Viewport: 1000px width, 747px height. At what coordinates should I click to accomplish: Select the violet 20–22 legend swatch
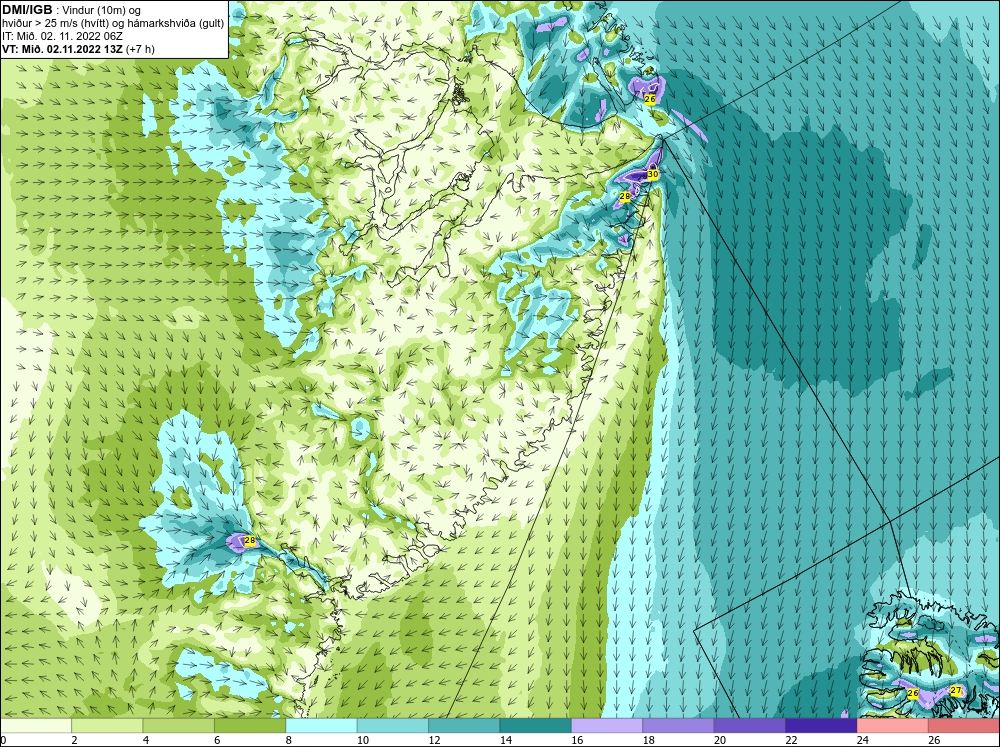[x=750, y=725]
